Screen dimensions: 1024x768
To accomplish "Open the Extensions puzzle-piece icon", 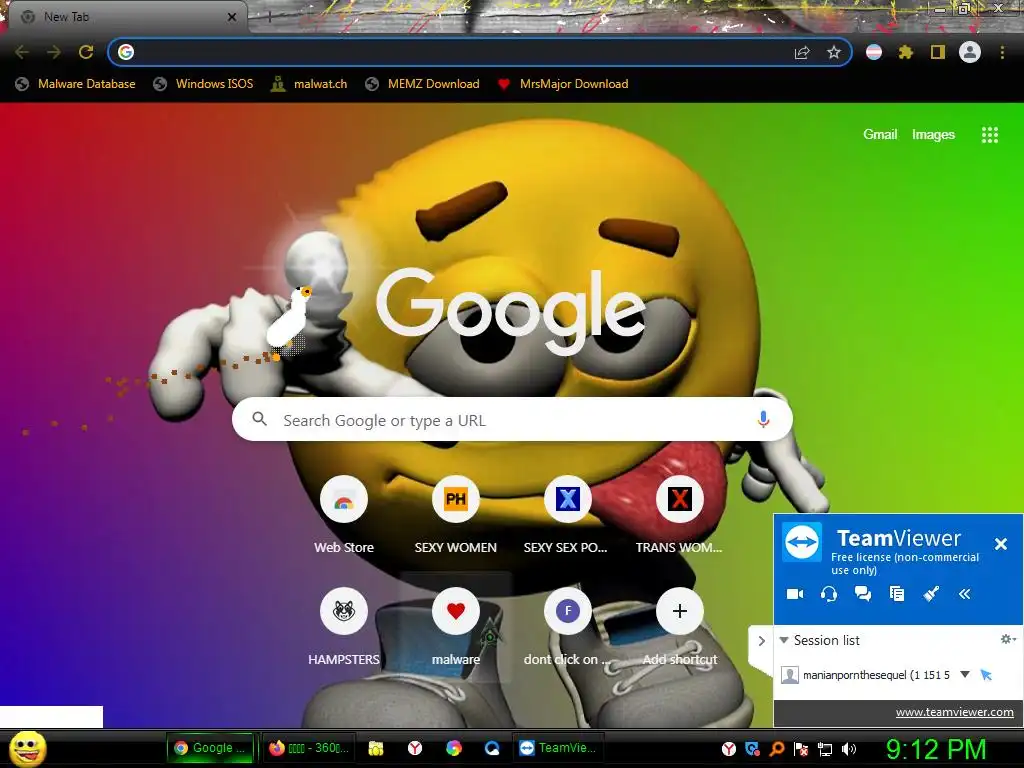I will click(905, 52).
